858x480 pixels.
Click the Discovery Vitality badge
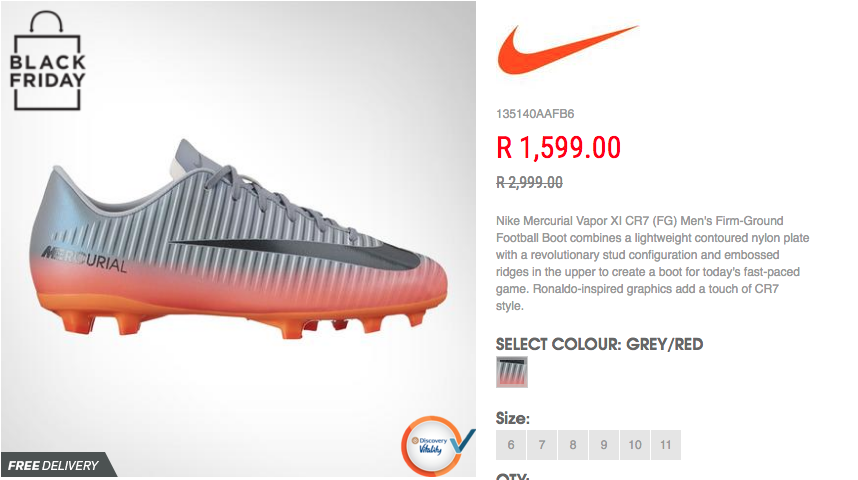tap(438, 446)
